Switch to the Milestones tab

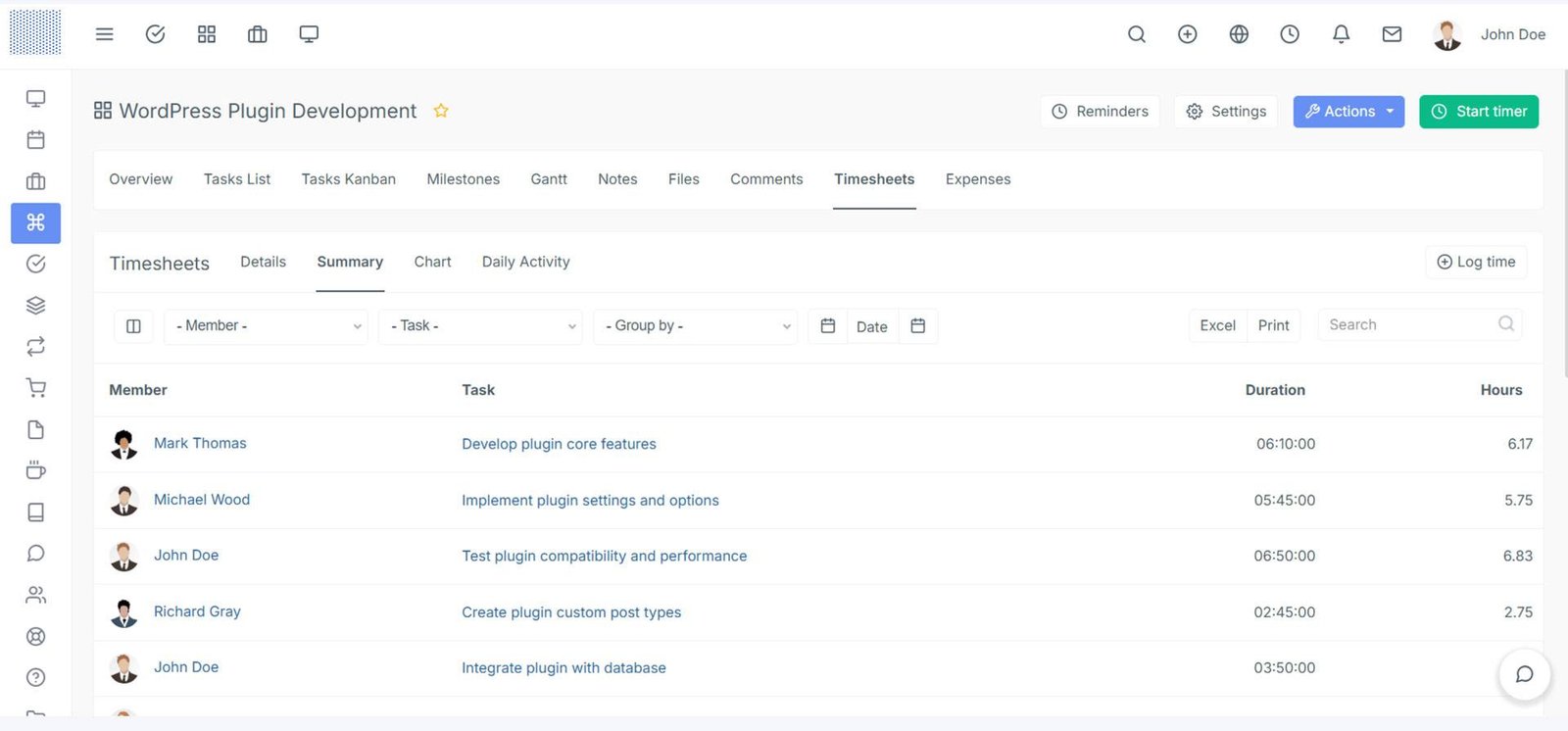pos(464,179)
